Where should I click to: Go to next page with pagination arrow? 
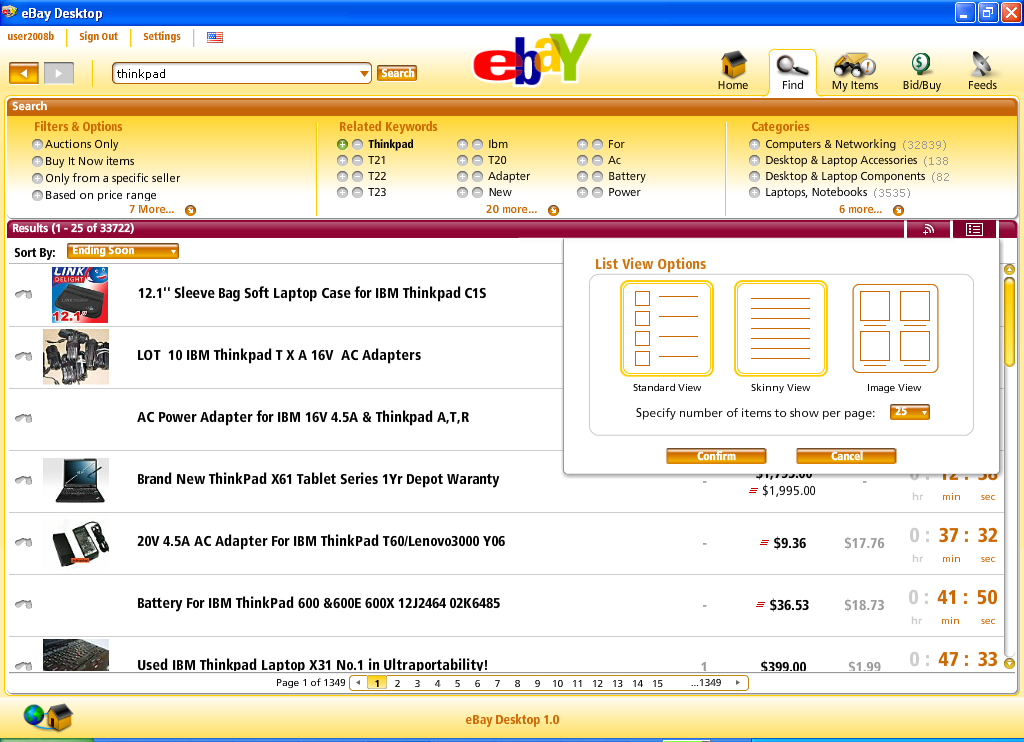(738, 683)
